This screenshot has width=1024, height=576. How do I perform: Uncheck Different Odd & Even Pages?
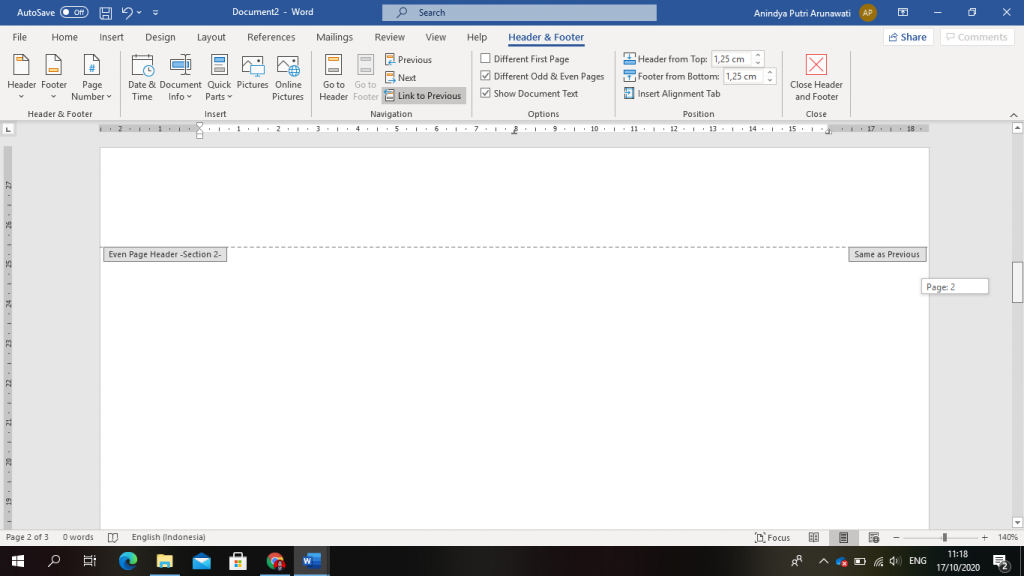point(485,76)
